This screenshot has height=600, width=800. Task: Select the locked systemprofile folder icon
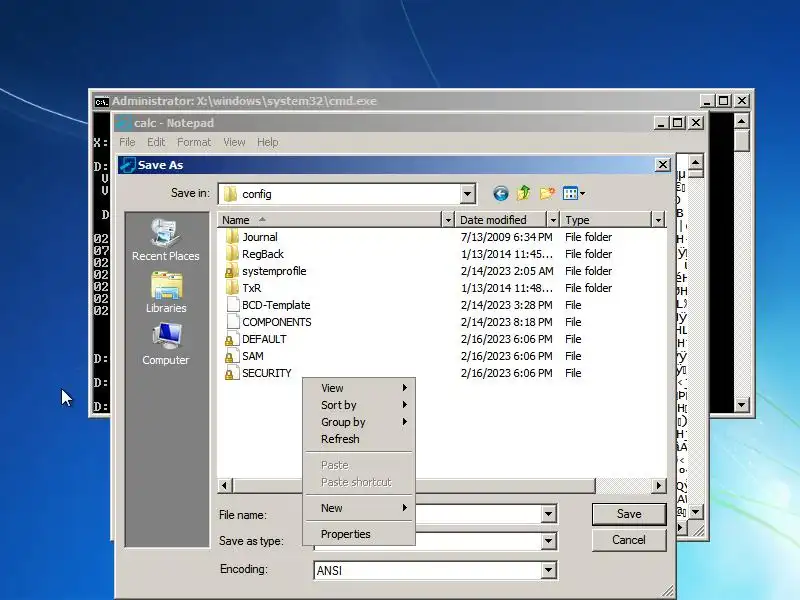coord(232,271)
